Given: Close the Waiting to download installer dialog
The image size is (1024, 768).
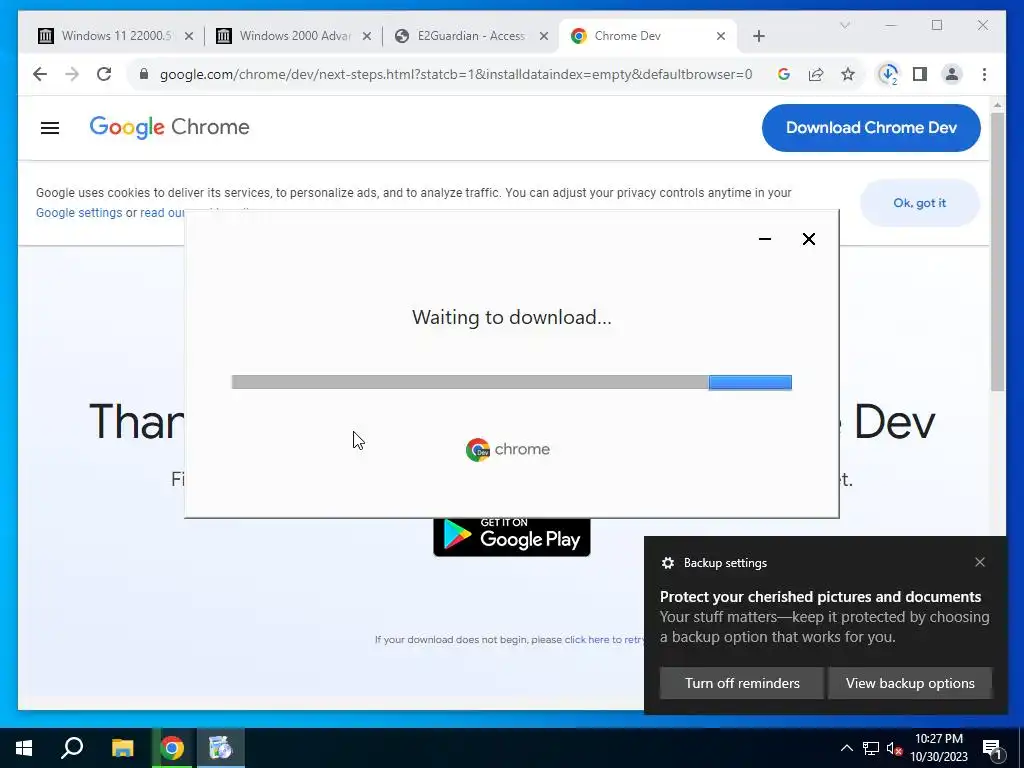Looking at the screenshot, I should [808, 239].
